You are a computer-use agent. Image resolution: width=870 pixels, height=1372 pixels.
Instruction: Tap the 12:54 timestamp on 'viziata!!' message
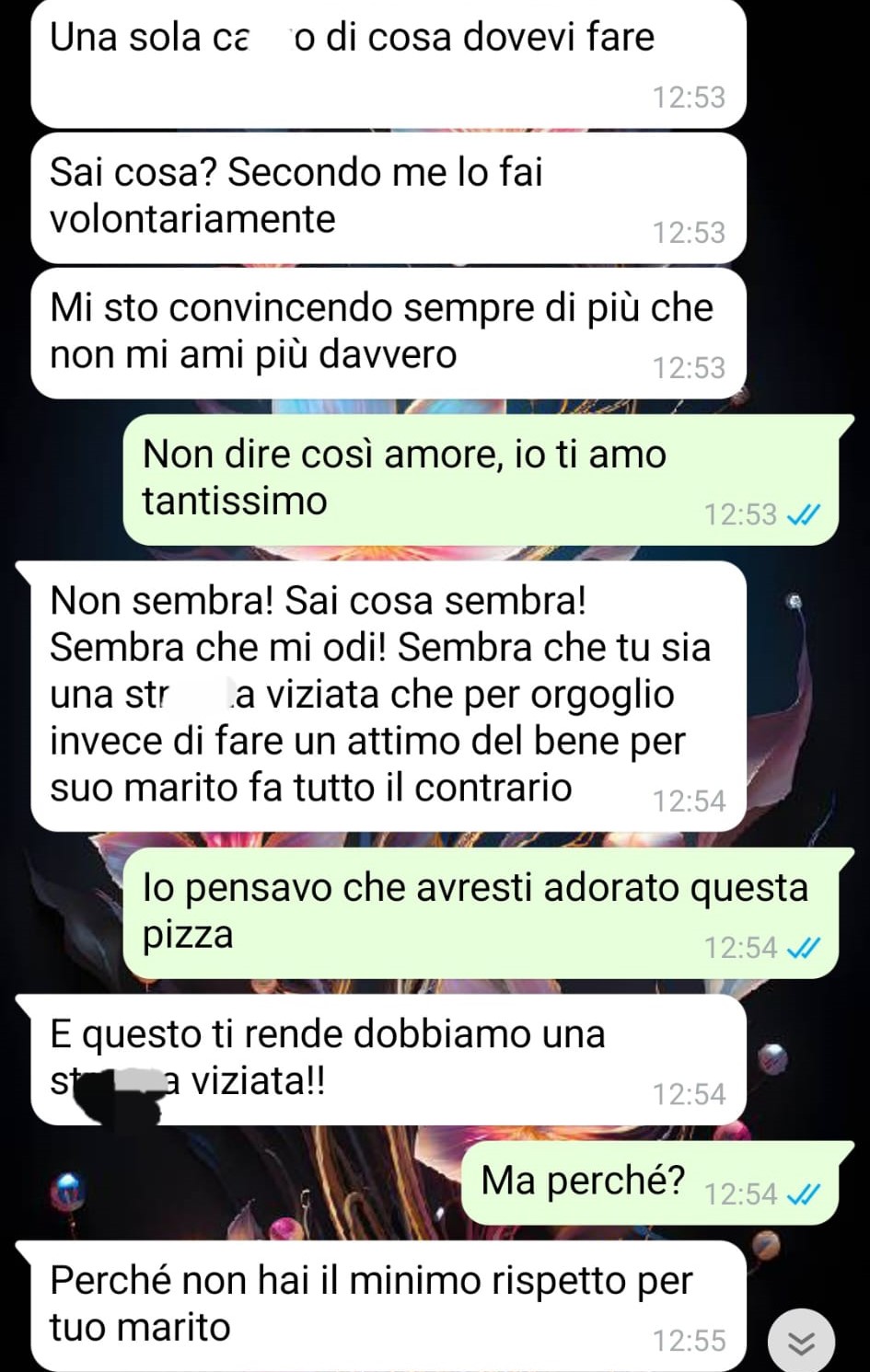689,1094
